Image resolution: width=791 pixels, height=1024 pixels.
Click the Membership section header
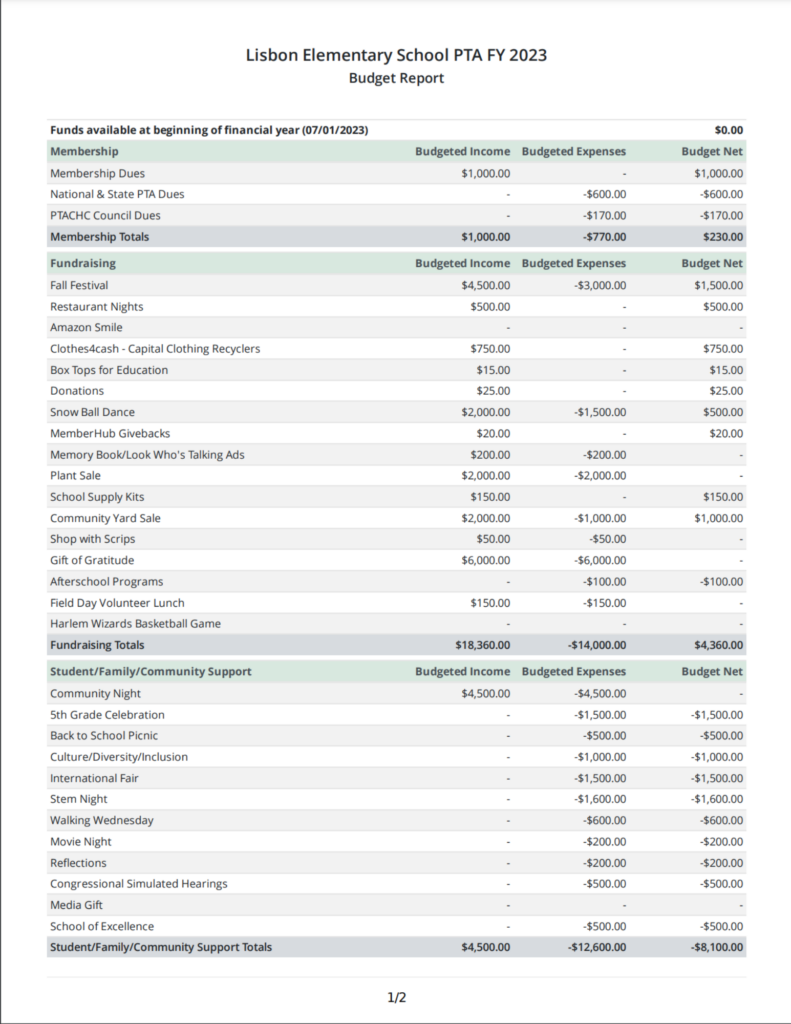pyautogui.click(x=84, y=152)
